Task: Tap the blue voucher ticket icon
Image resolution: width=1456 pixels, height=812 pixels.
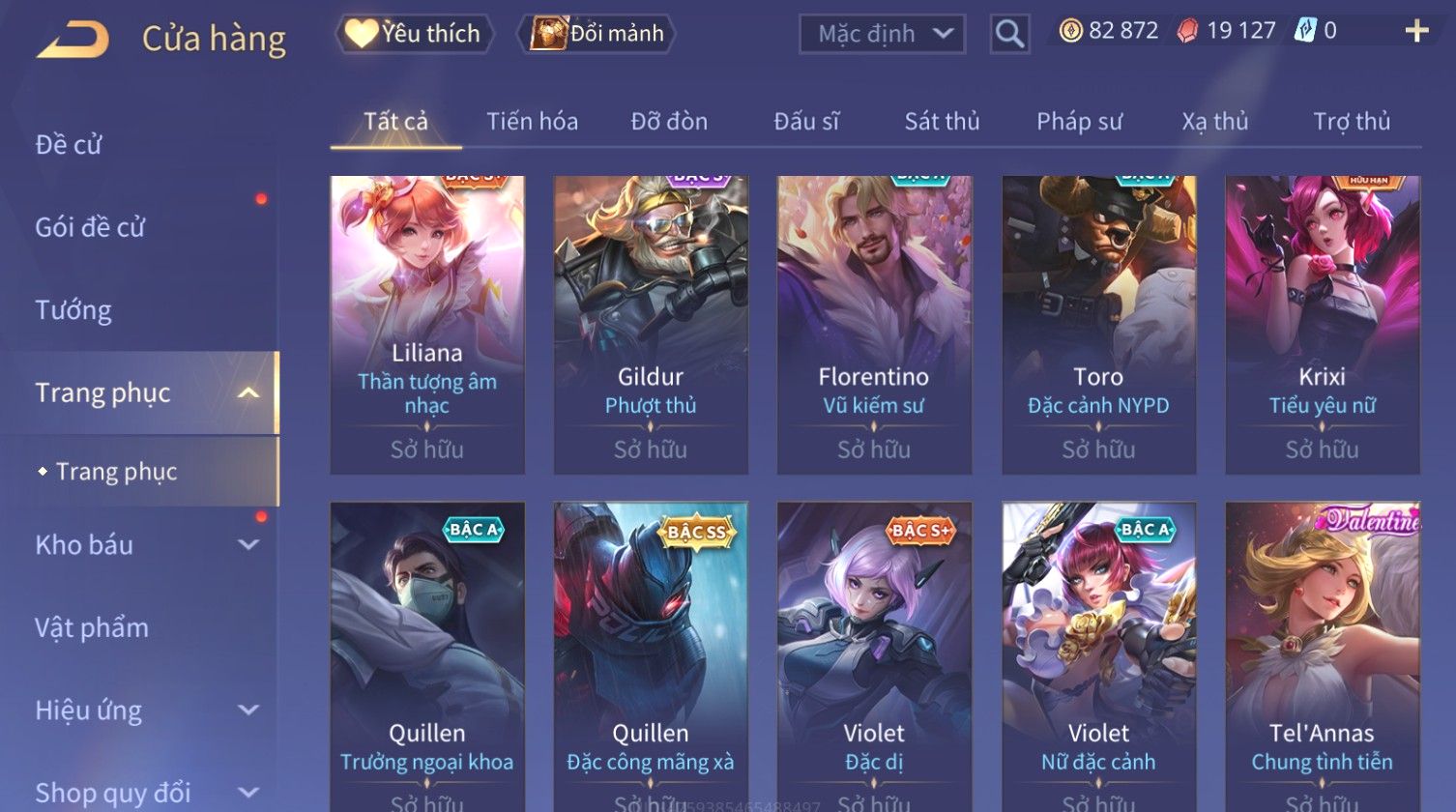Action: point(1305,31)
